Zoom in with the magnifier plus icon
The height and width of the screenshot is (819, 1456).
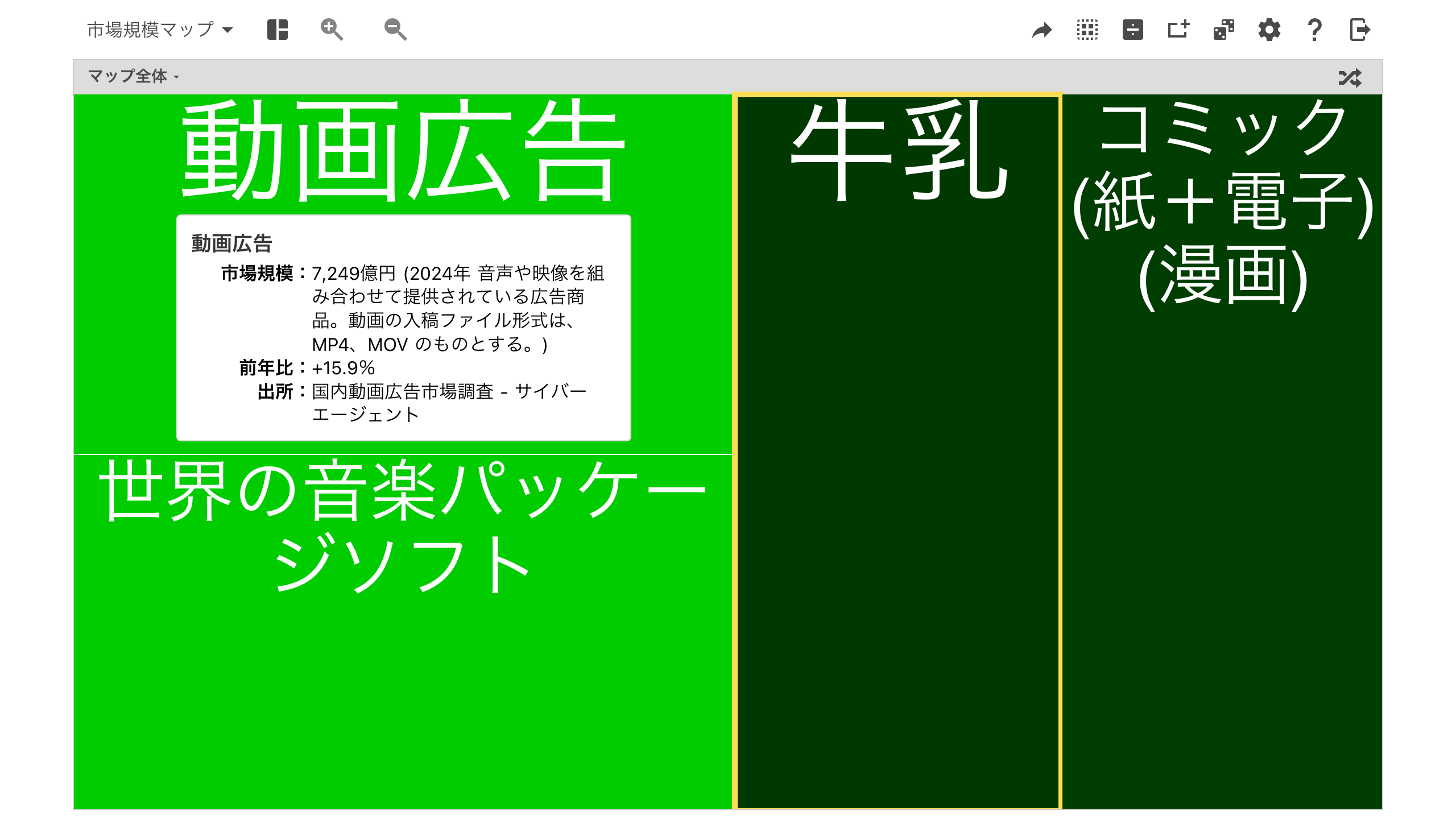click(332, 30)
